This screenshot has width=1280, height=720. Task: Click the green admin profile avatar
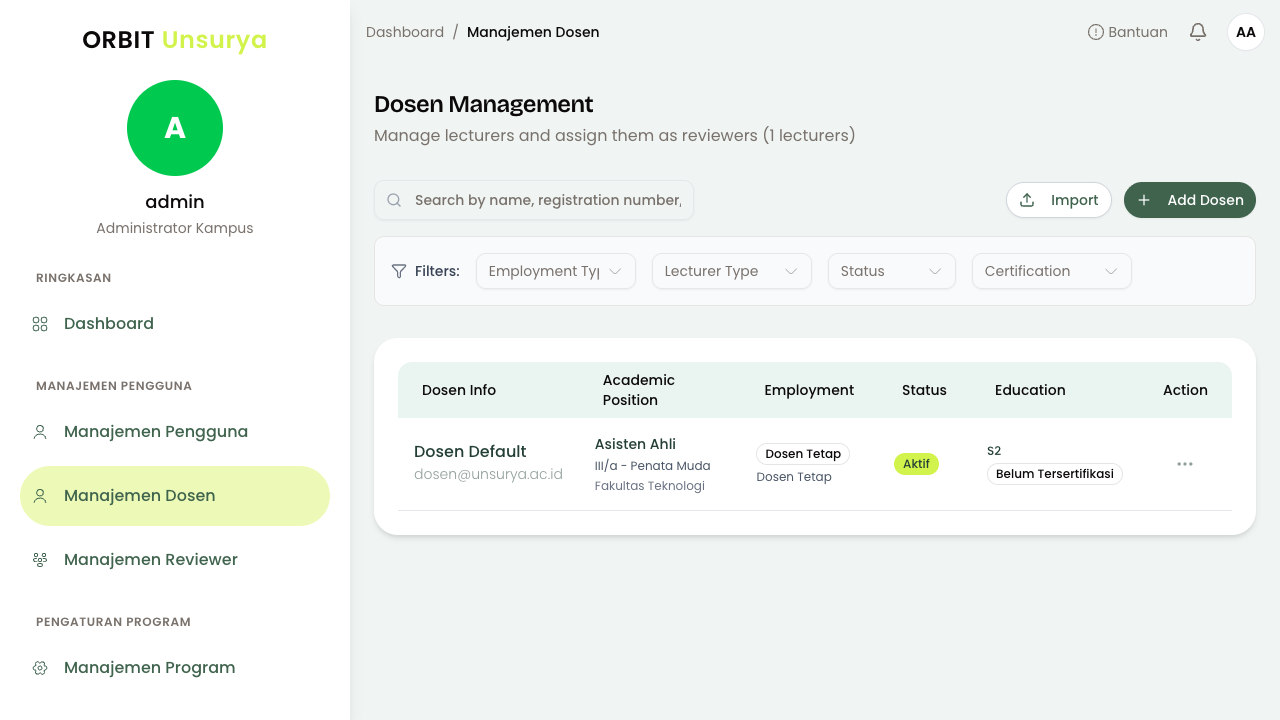[x=175, y=128]
